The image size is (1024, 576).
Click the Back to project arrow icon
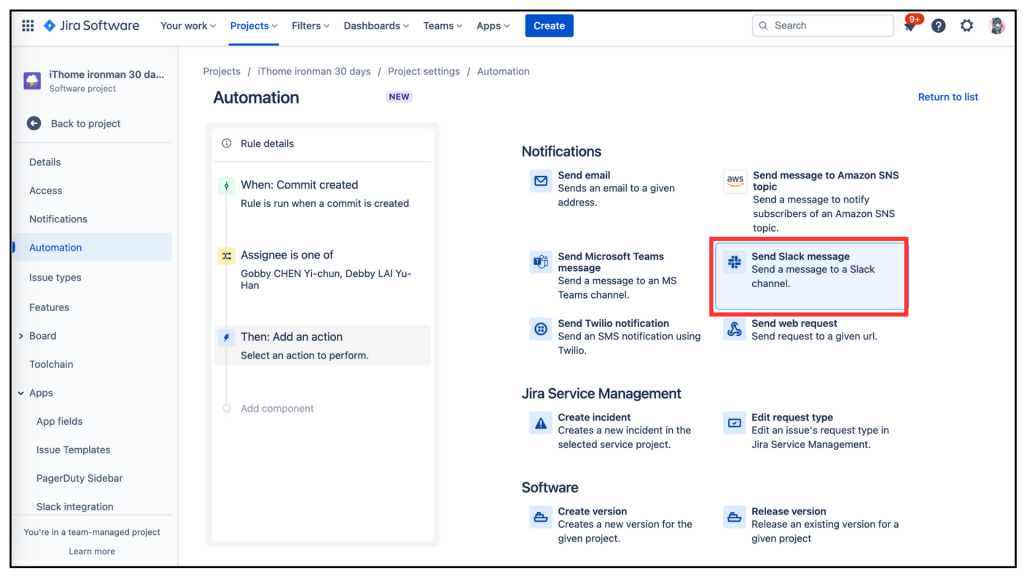(x=34, y=123)
